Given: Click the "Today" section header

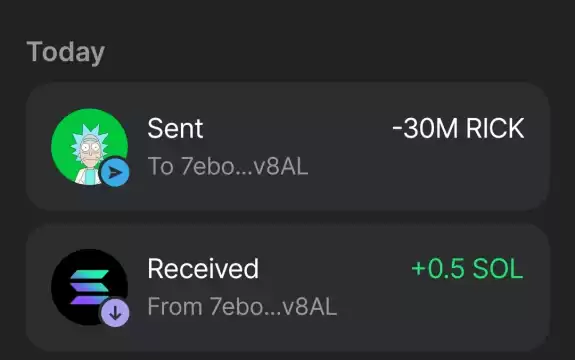Looking at the screenshot, I should coord(66,52).
